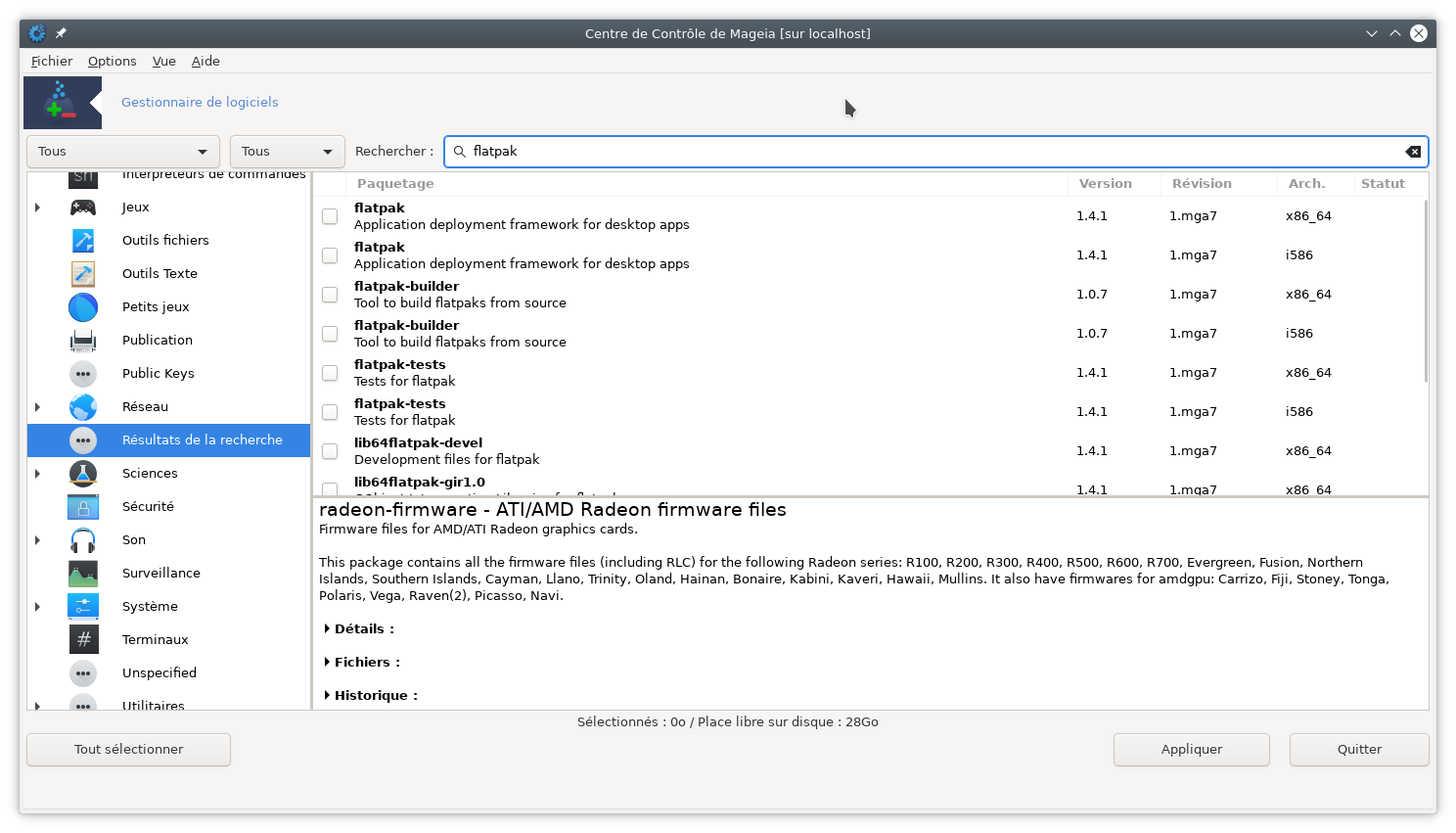The image size is (1456, 833).
Task: Select flatpak-builder x86_64 checkbox
Action: click(x=330, y=295)
